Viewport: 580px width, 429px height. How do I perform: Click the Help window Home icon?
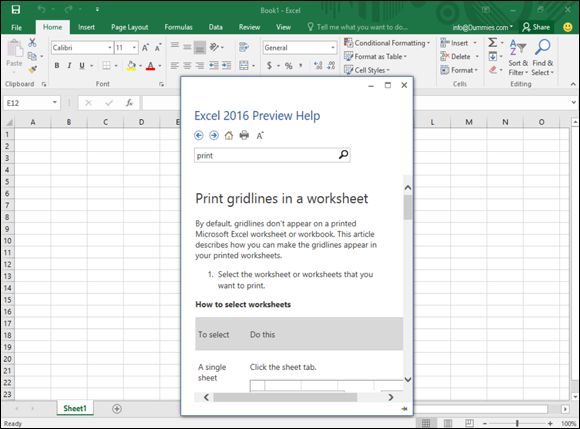229,136
